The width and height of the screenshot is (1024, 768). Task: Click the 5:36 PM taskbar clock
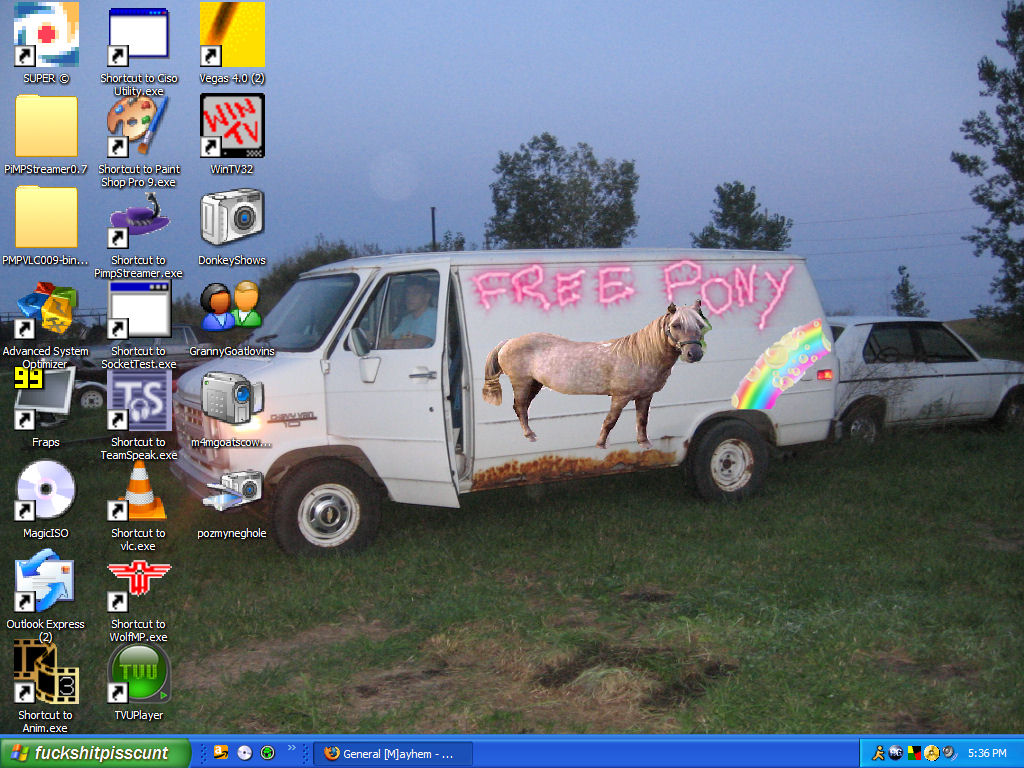[987, 753]
